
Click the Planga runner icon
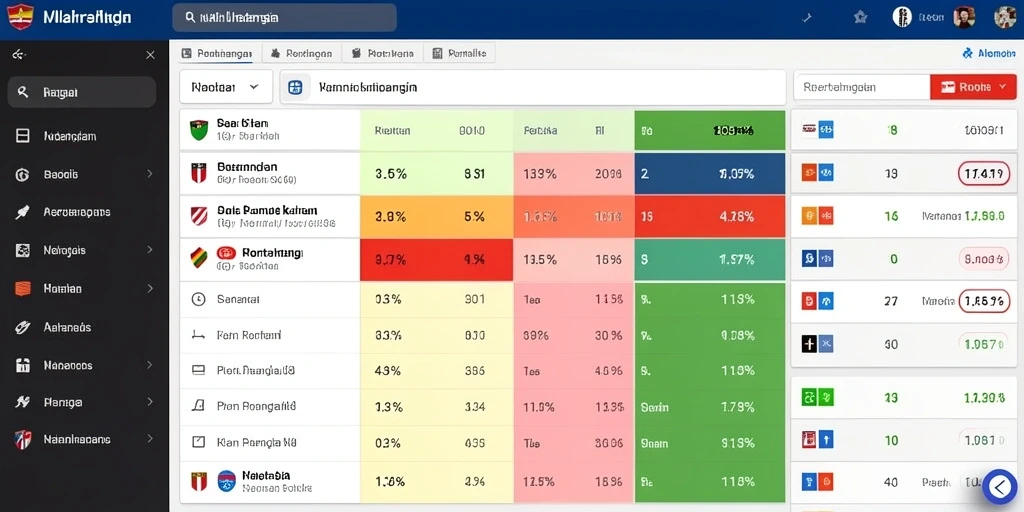pyautogui.click(x=22, y=402)
